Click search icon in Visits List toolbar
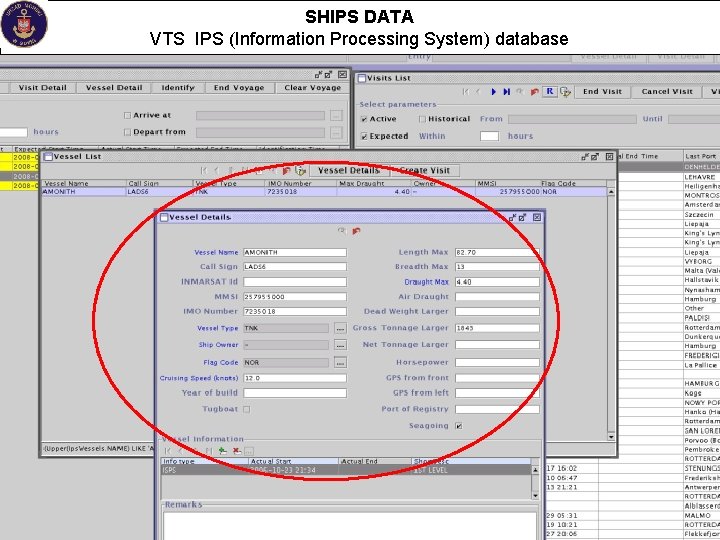The image size is (720, 540). (x=520, y=91)
